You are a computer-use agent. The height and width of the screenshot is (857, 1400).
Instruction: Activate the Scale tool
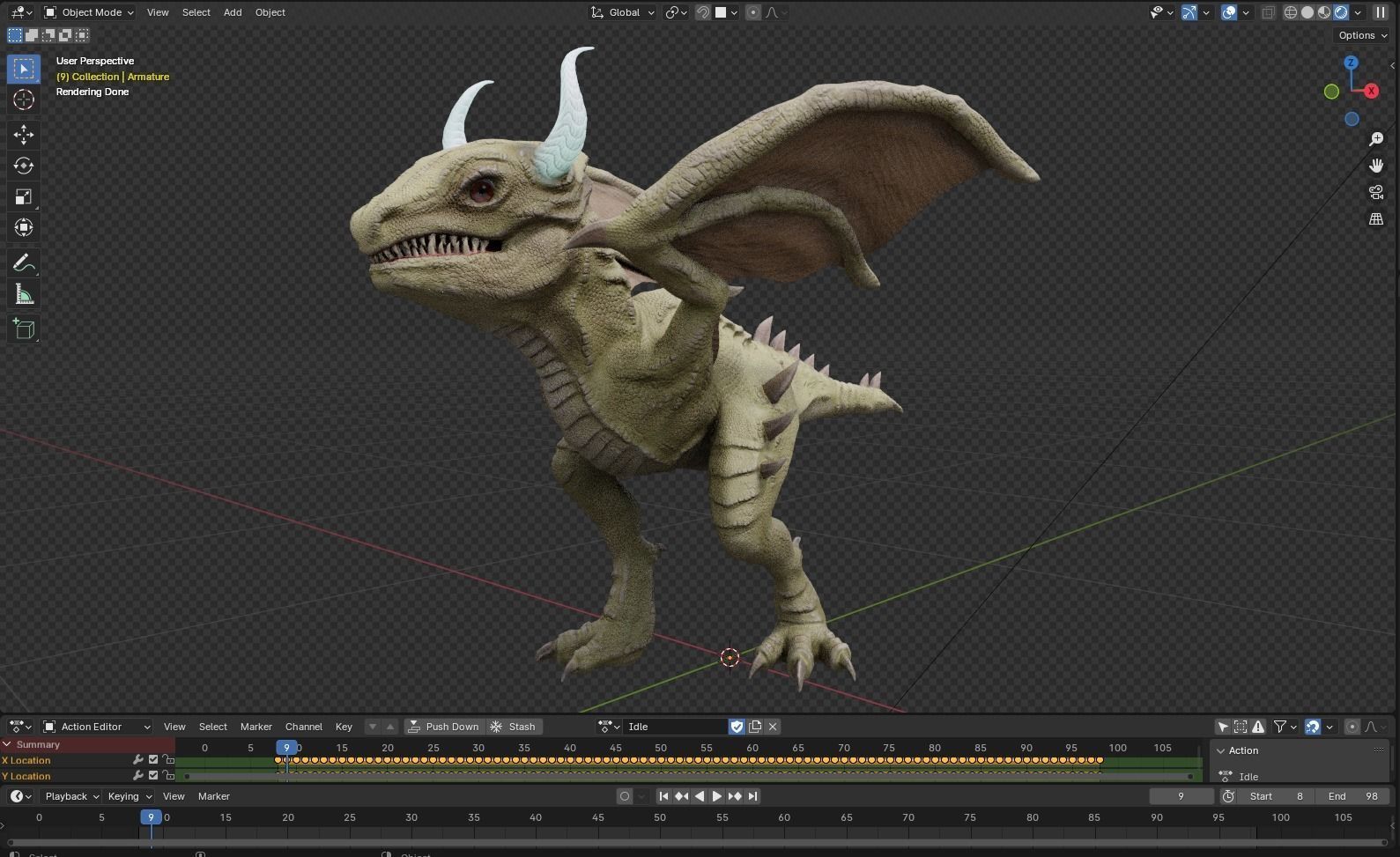click(x=24, y=196)
